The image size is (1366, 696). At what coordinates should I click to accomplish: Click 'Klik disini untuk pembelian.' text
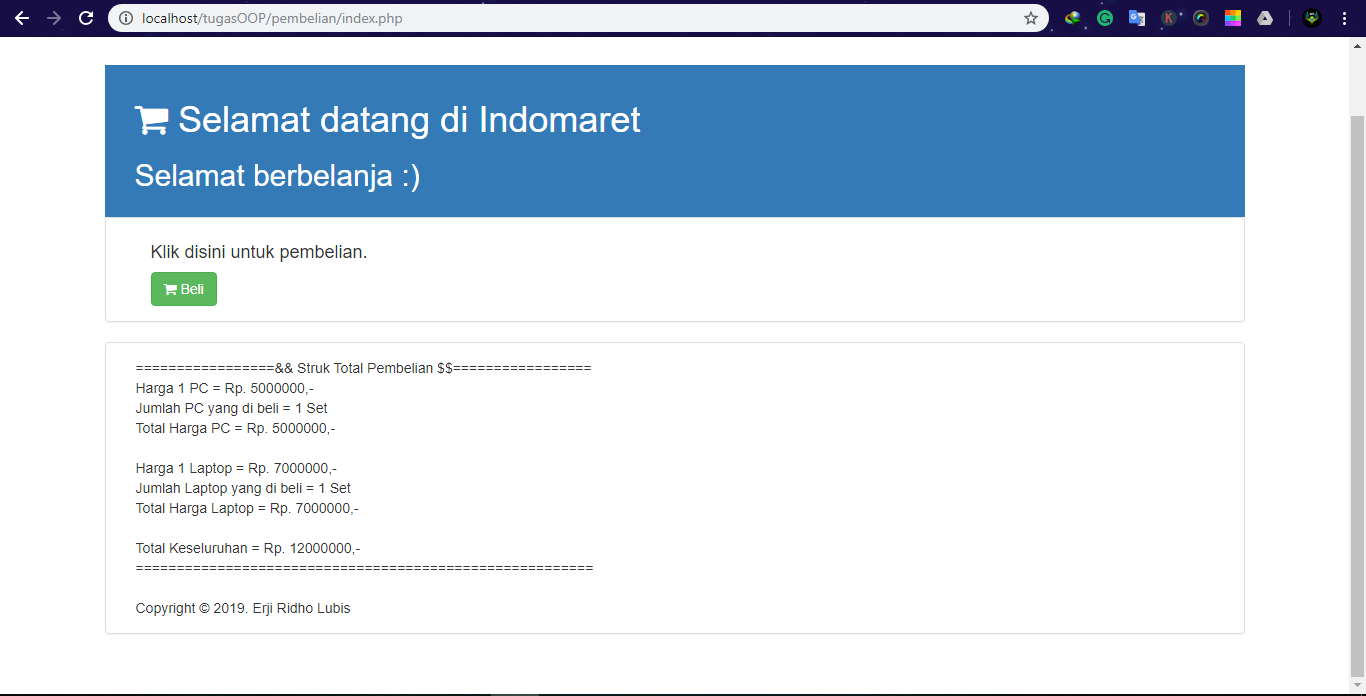point(259,252)
